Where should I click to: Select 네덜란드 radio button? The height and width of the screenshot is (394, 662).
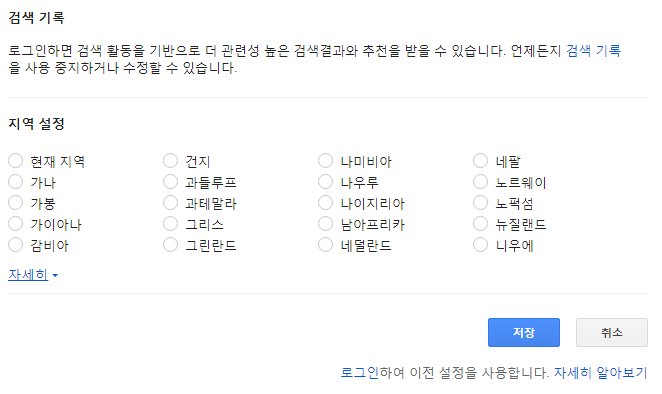click(x=326, y=245)
